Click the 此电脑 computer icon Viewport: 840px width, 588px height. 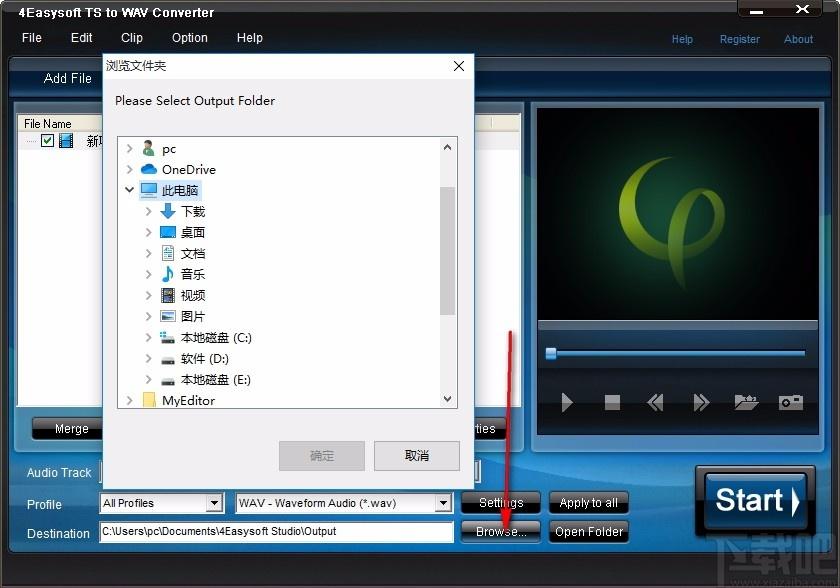click(148, 190)
